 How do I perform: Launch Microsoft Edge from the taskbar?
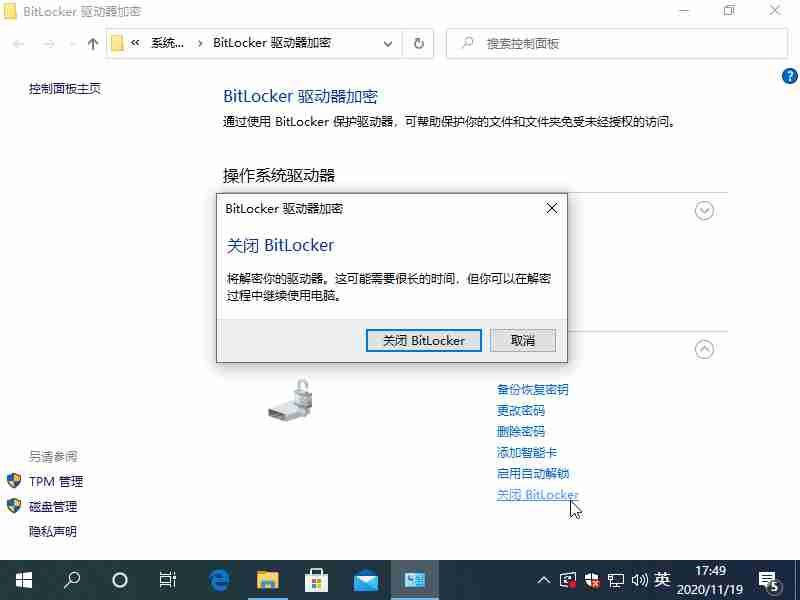pos(218,579)
